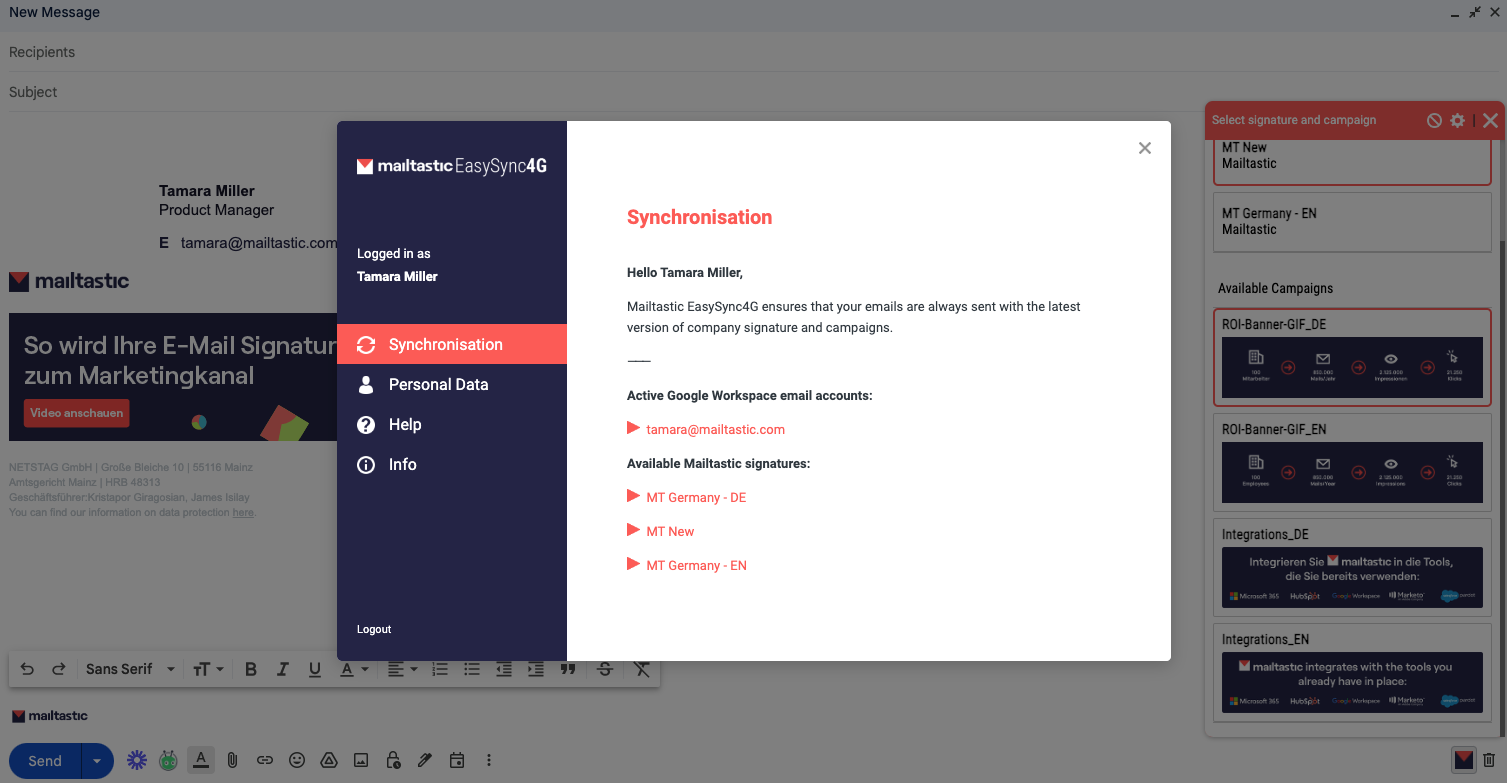The image size is (1507, 783).
Task: Insert a photo
Action: (361, 760)
